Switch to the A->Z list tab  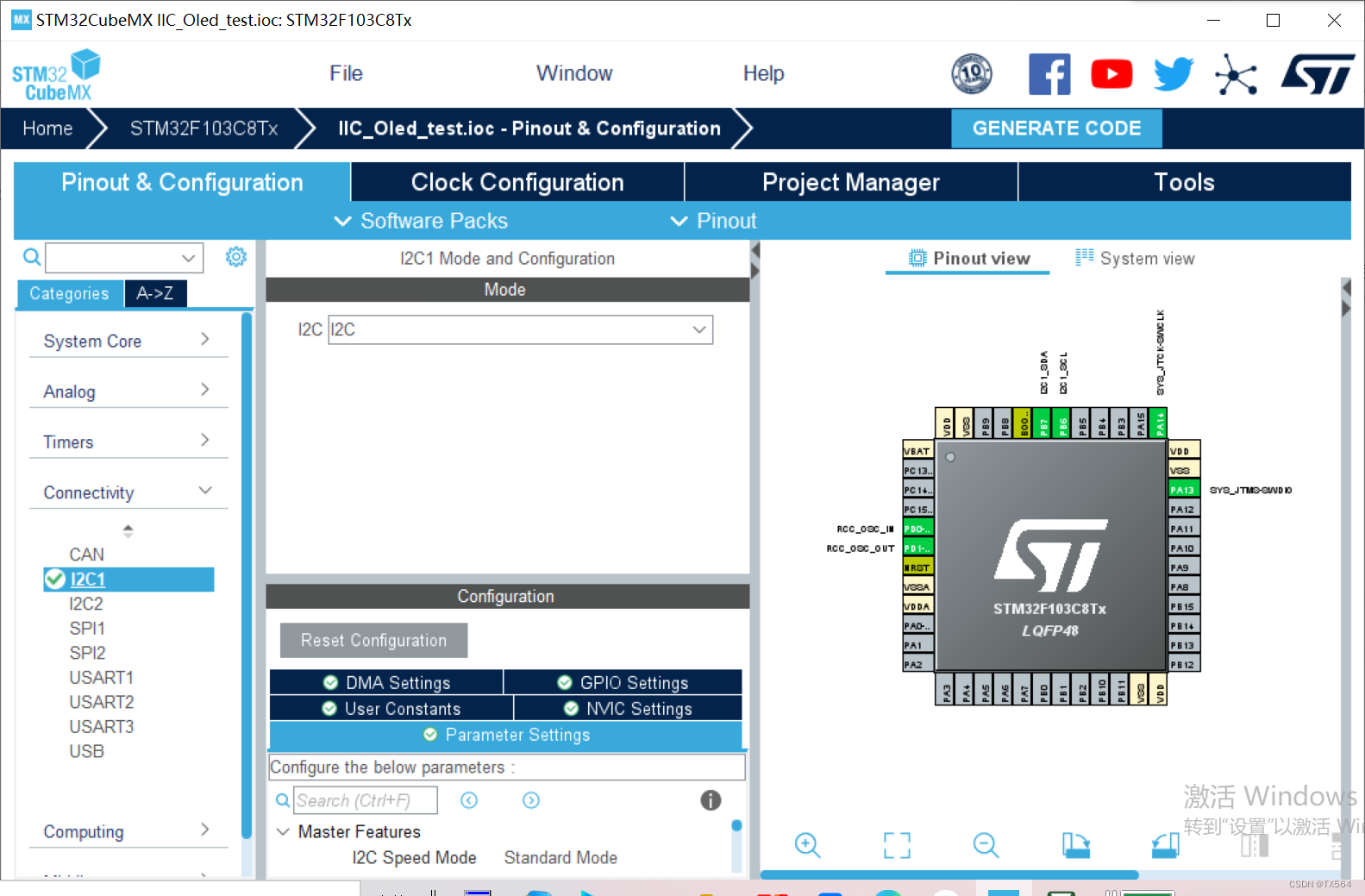tap(155, 293)
